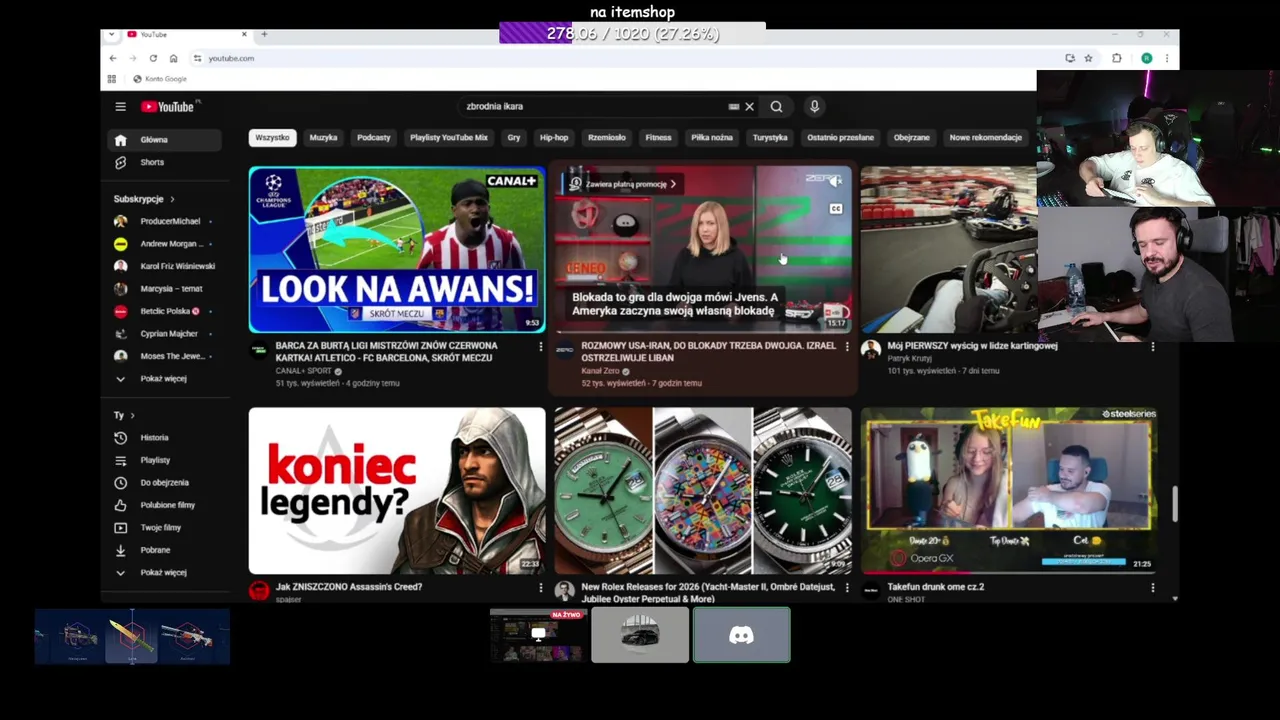Open the LOOK NA AWANS video thumbnail
1280x720 pixels.
pyautogui.click(x=397, y=250)
